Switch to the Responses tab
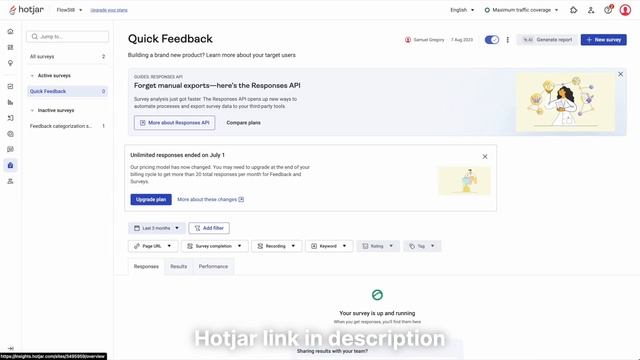Viewport: 640px width, 360px height. point(146,267)
